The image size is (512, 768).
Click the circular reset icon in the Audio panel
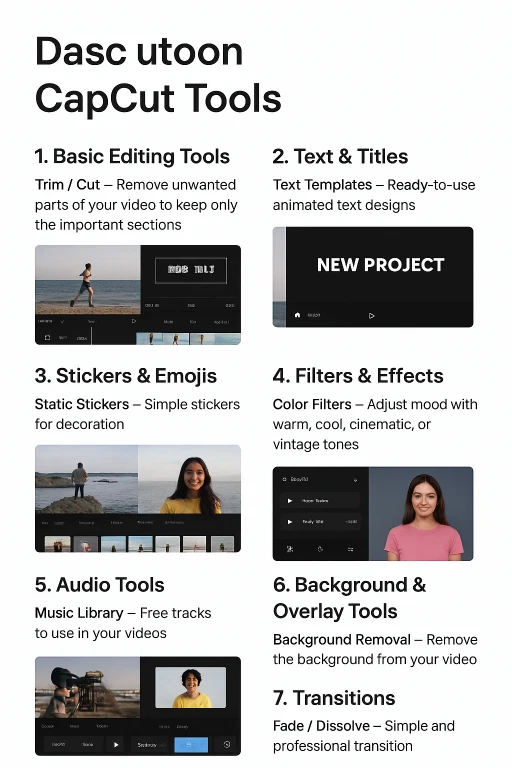pyautogui.click(x=227, y=744)
